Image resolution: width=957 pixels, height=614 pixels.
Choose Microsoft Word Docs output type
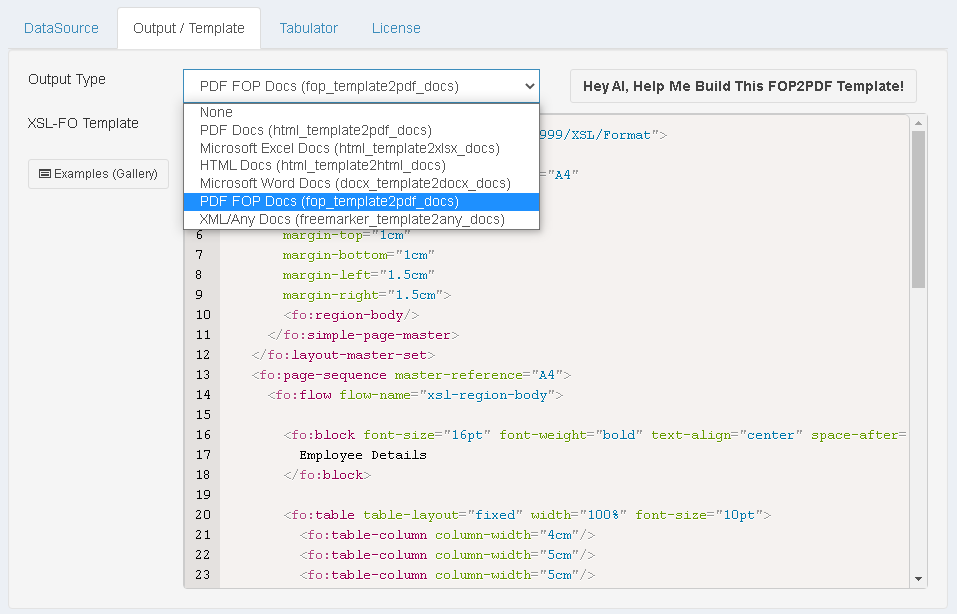pos(355,183)
